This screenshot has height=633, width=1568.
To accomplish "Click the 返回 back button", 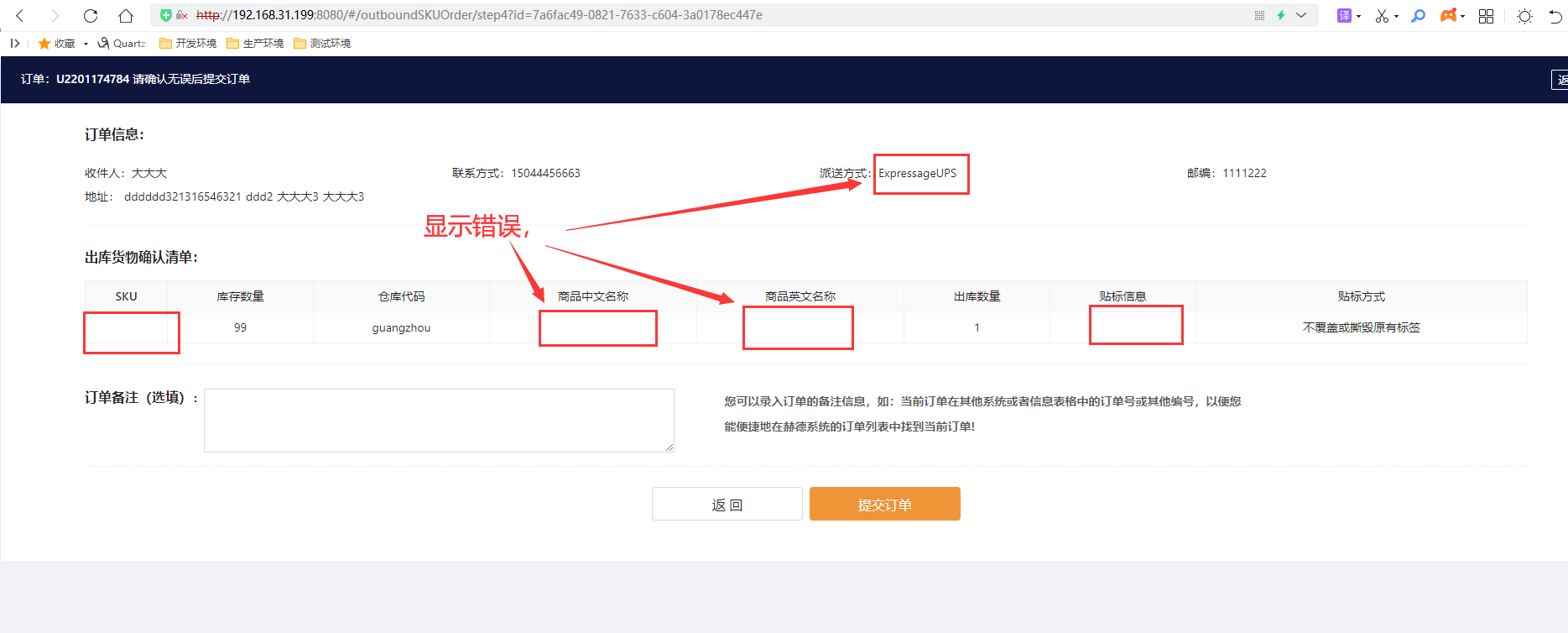I will point(727,504).
